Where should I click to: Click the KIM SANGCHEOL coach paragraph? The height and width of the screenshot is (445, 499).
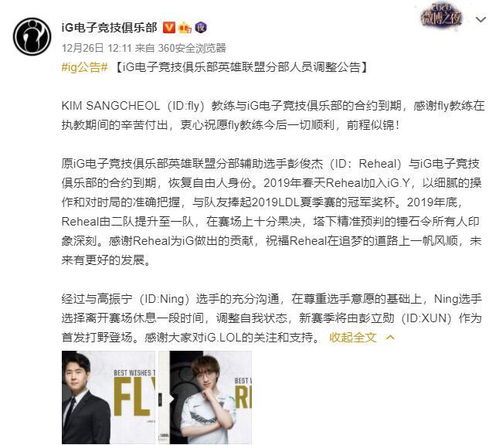click(x=273, y=115)
